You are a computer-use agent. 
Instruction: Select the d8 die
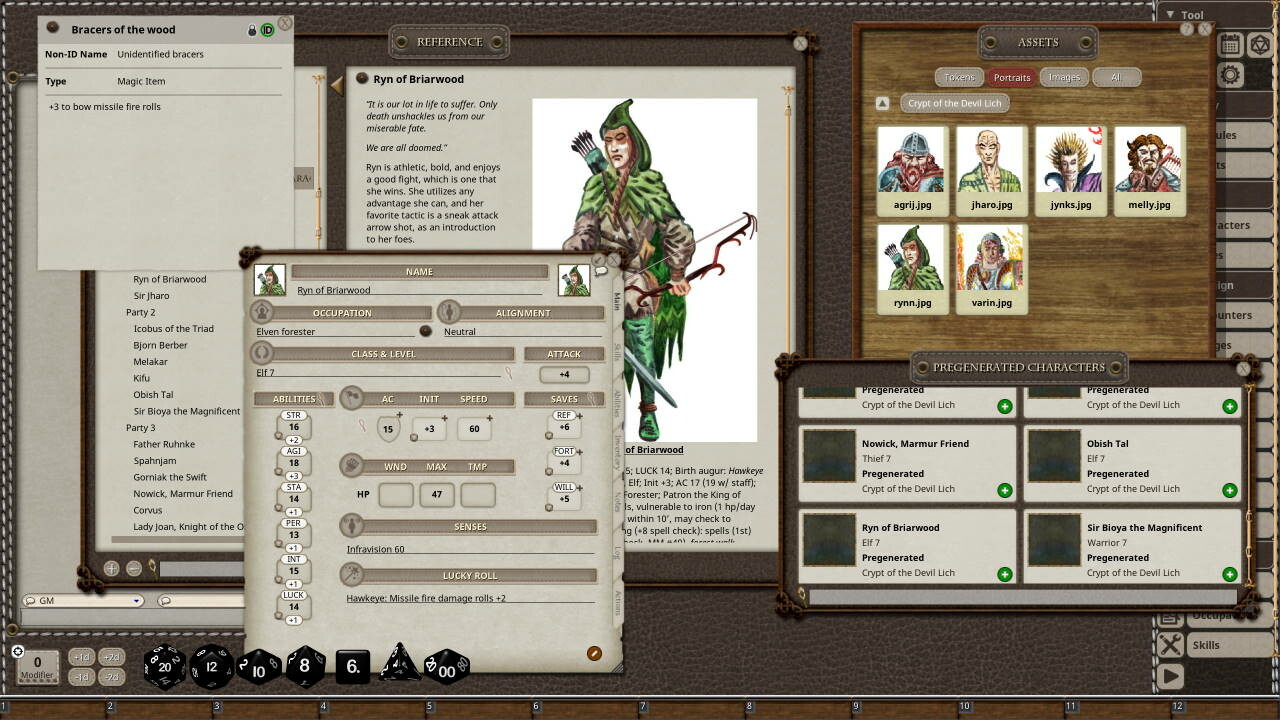(305, 667)
